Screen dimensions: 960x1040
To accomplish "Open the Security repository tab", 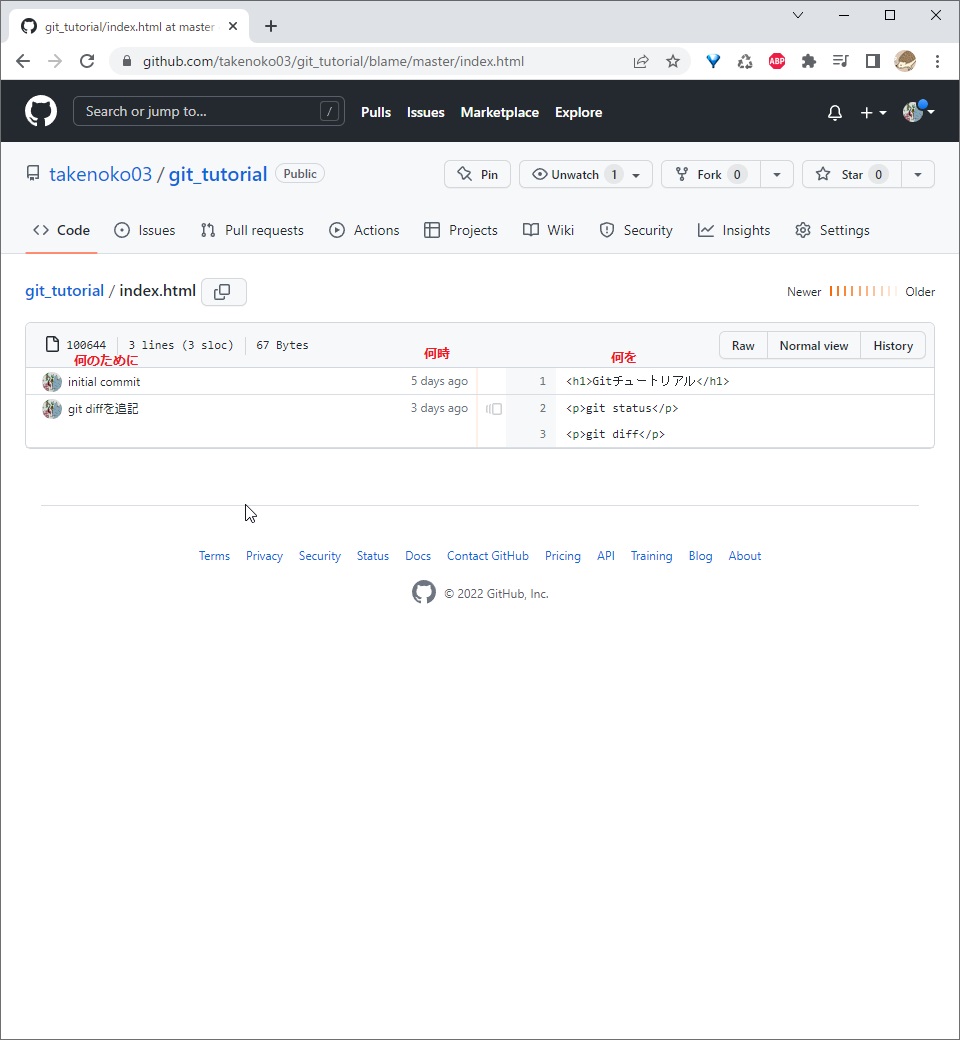I will 636,230.
